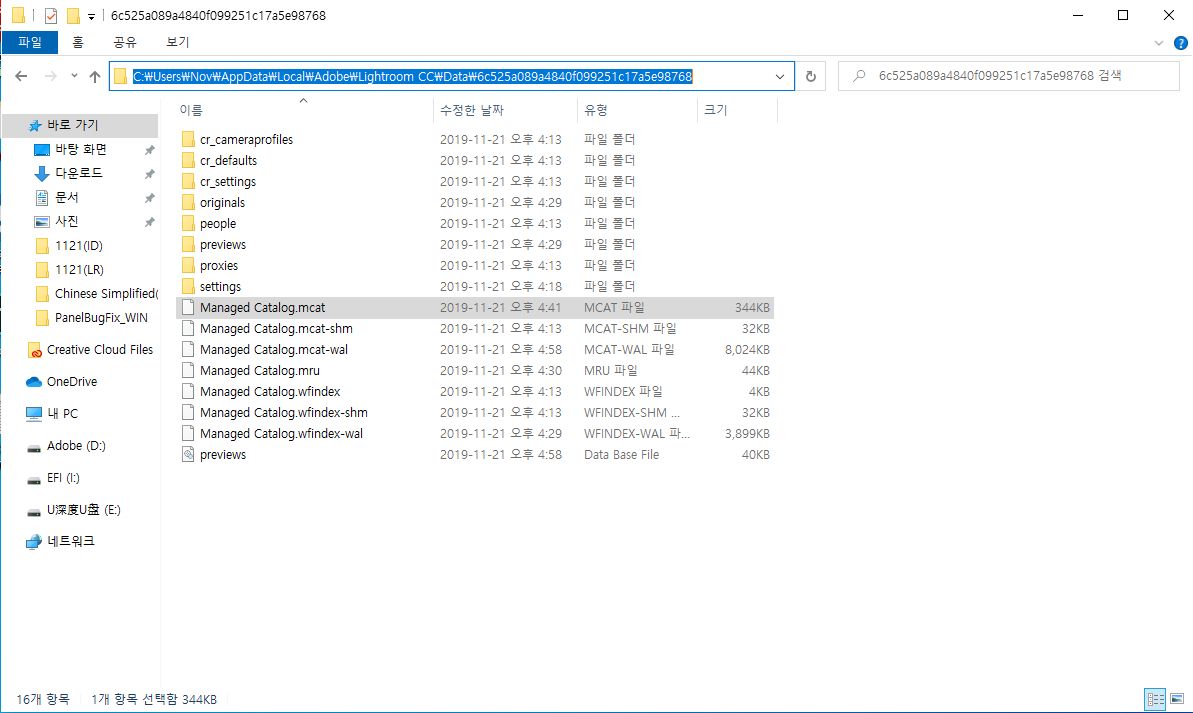1193x713 pixels.
Task: Click the up-one-level arrow icon
Action: (x=95, y=76)
